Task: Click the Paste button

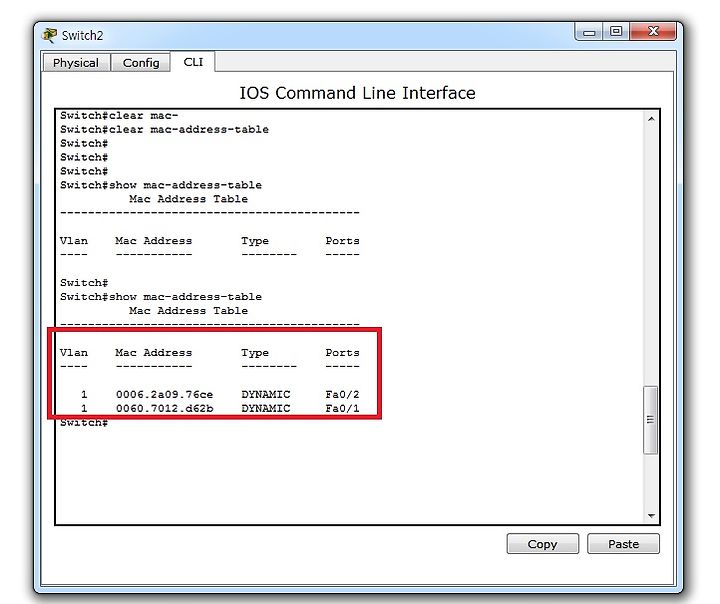Action: [x=623, y=544]
